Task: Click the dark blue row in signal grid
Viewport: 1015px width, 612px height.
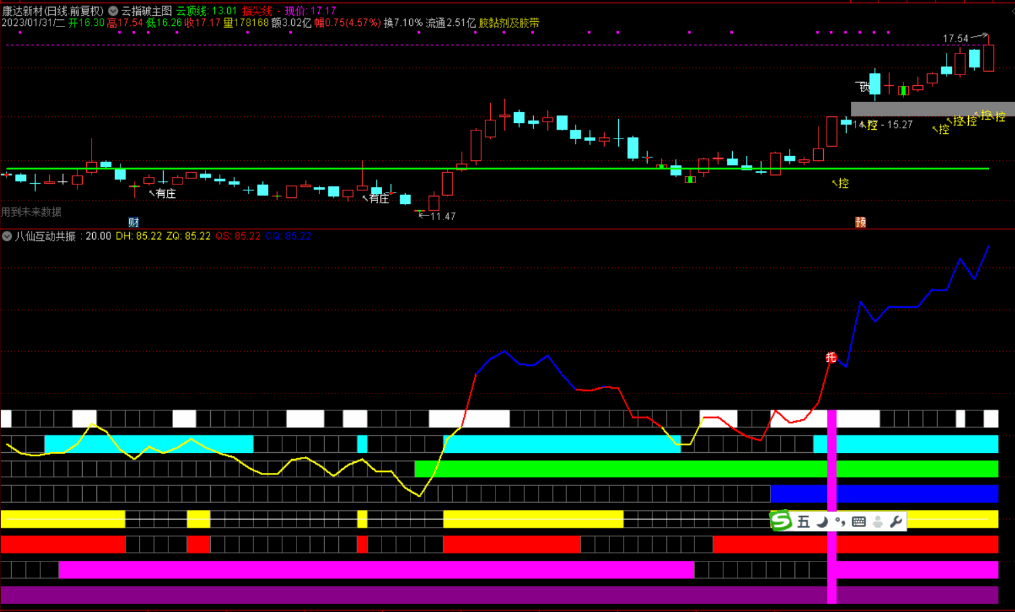Action: tap(884, 494)
